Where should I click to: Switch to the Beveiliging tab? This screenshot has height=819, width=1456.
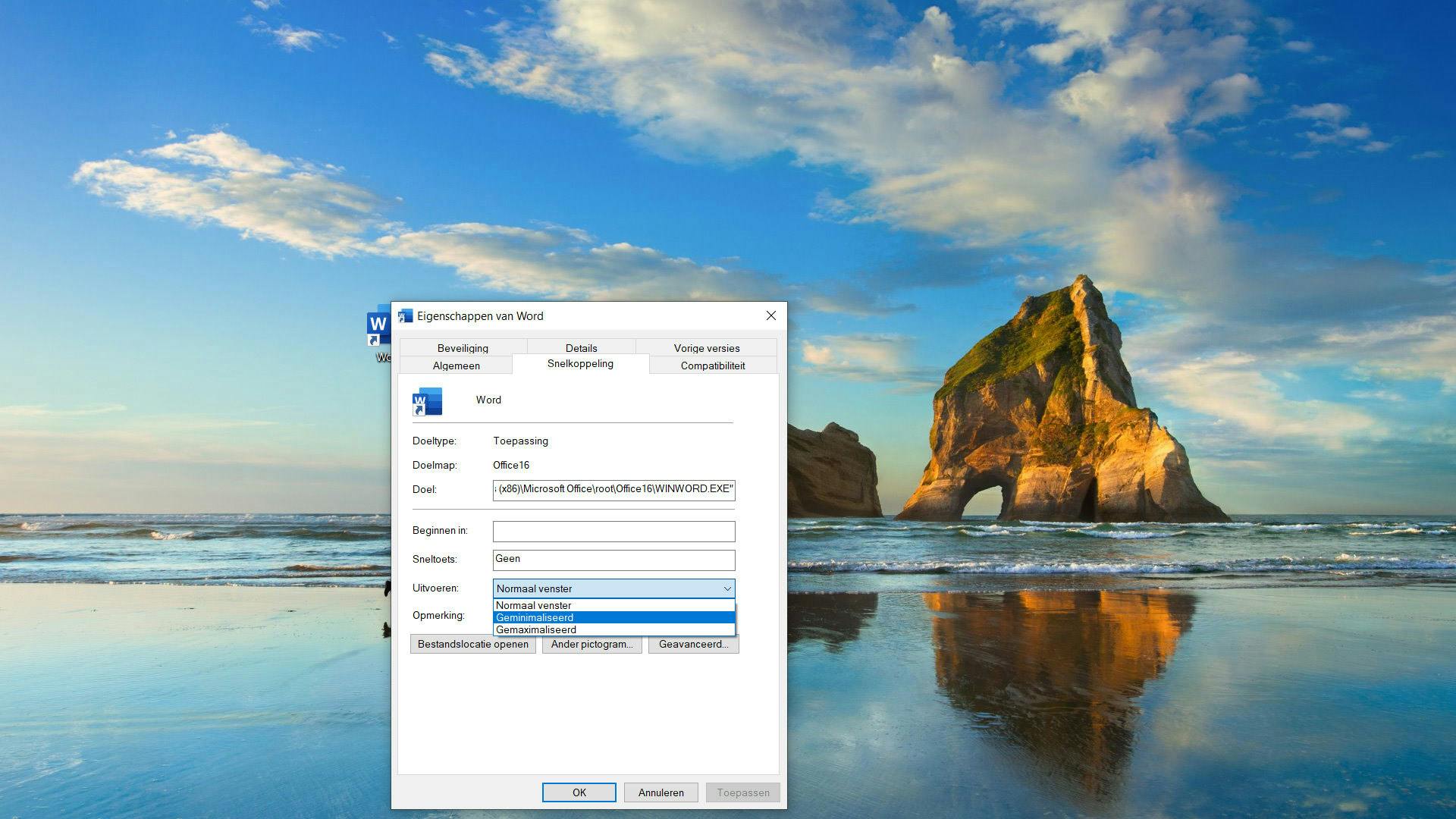[x=462, y=348]
